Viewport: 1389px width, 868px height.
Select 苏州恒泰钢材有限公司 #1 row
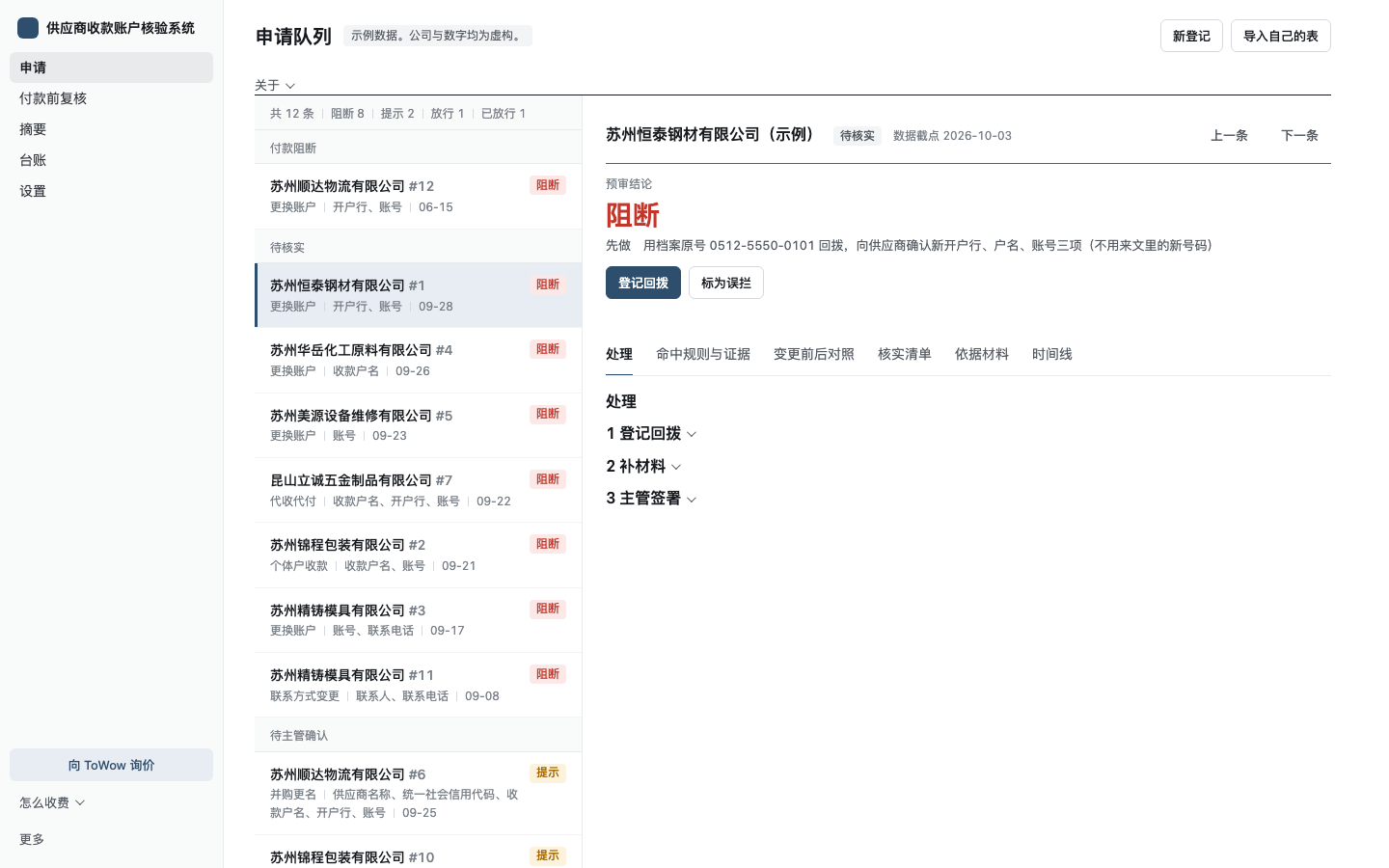[x=418, y=295]
